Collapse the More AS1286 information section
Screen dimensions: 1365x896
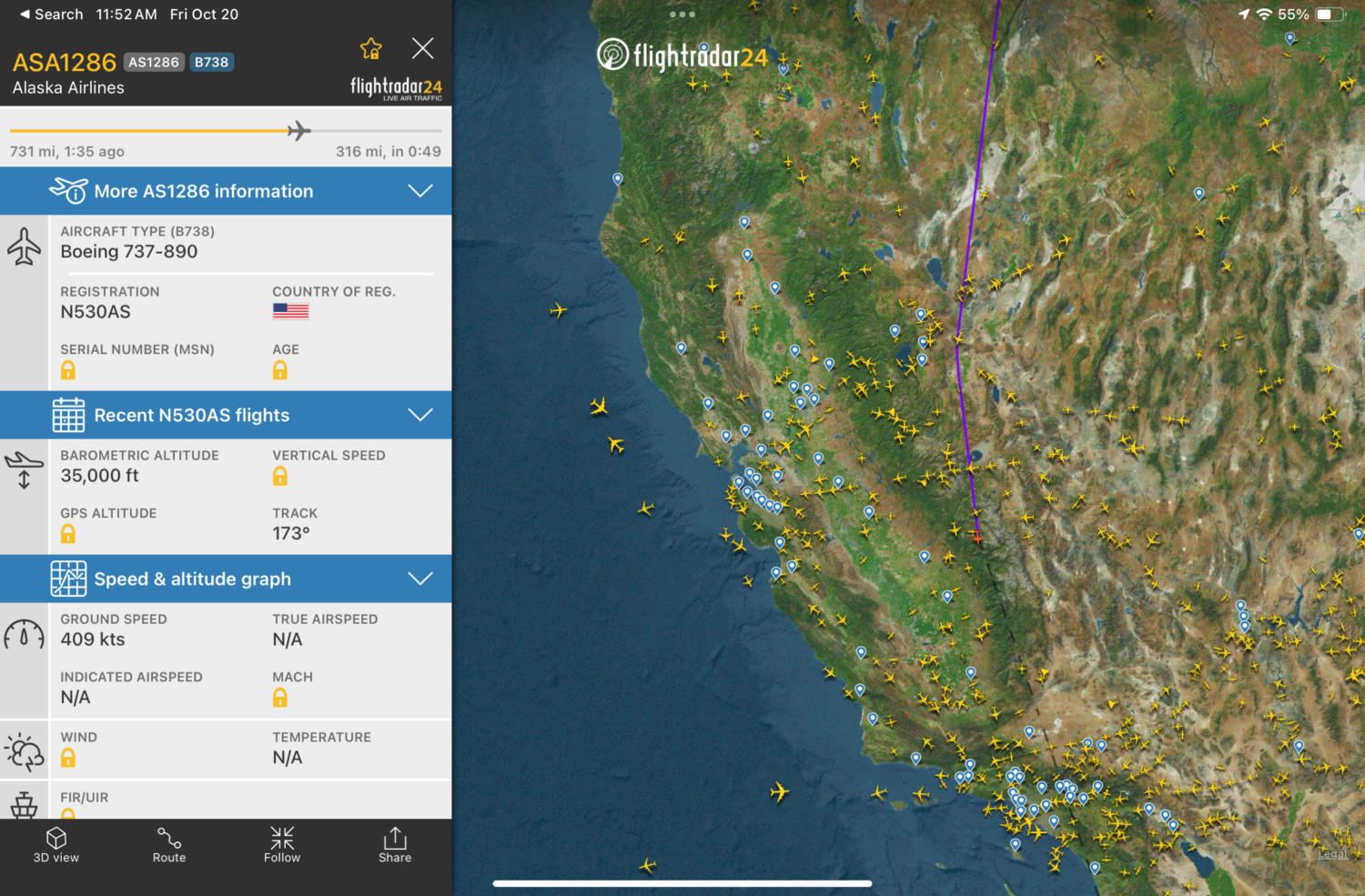[x=420, y=191]
